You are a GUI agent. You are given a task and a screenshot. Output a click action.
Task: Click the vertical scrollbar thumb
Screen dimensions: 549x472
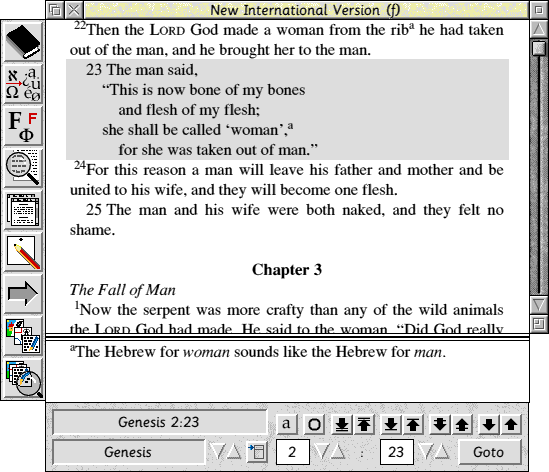(539, 48)
